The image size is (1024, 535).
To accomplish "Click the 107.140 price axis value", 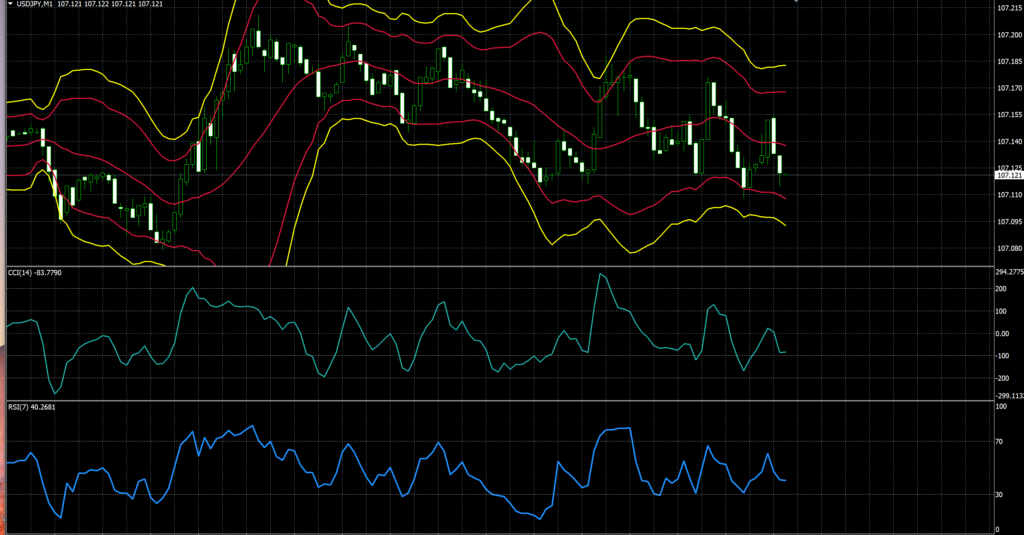I will (1010, 142).
